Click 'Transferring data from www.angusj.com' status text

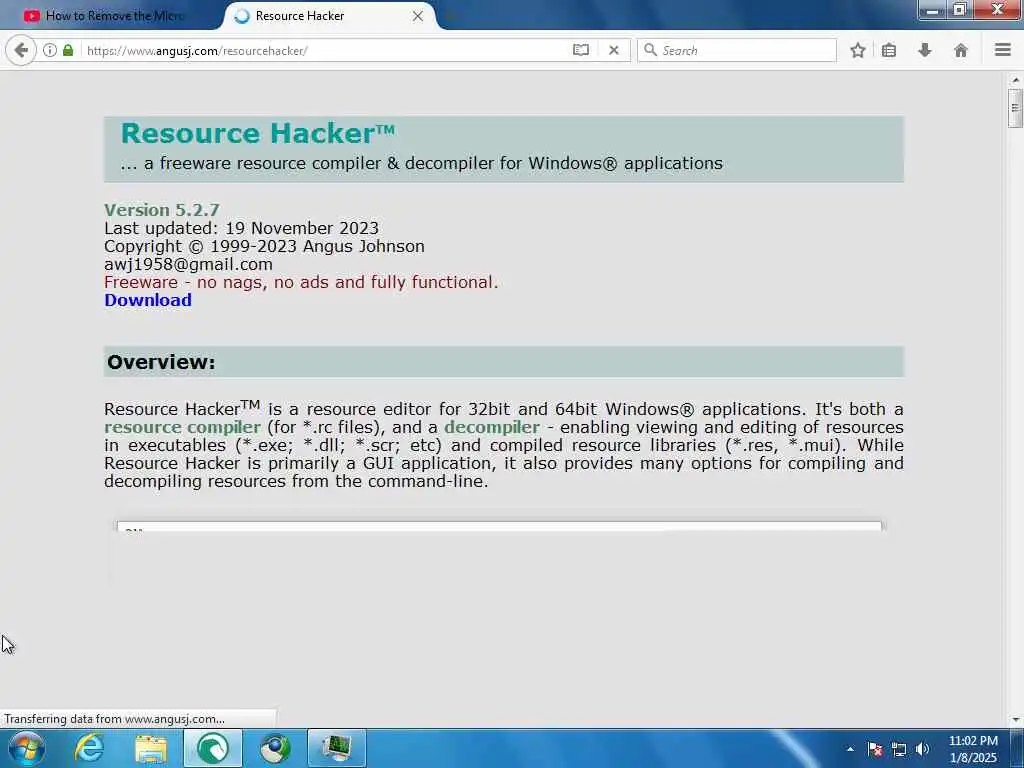tap(114, 719)
